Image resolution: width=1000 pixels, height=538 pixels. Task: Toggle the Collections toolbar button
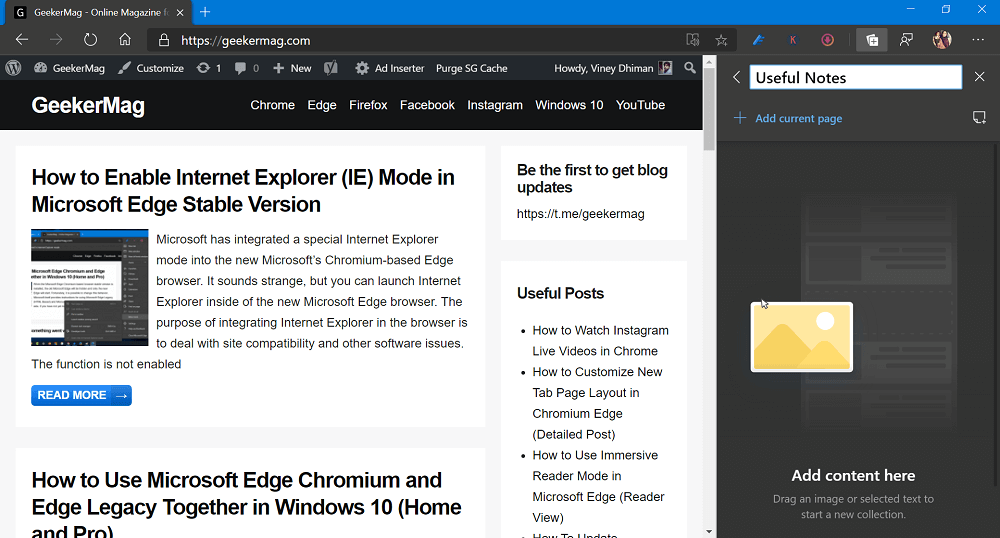point(872,40)
